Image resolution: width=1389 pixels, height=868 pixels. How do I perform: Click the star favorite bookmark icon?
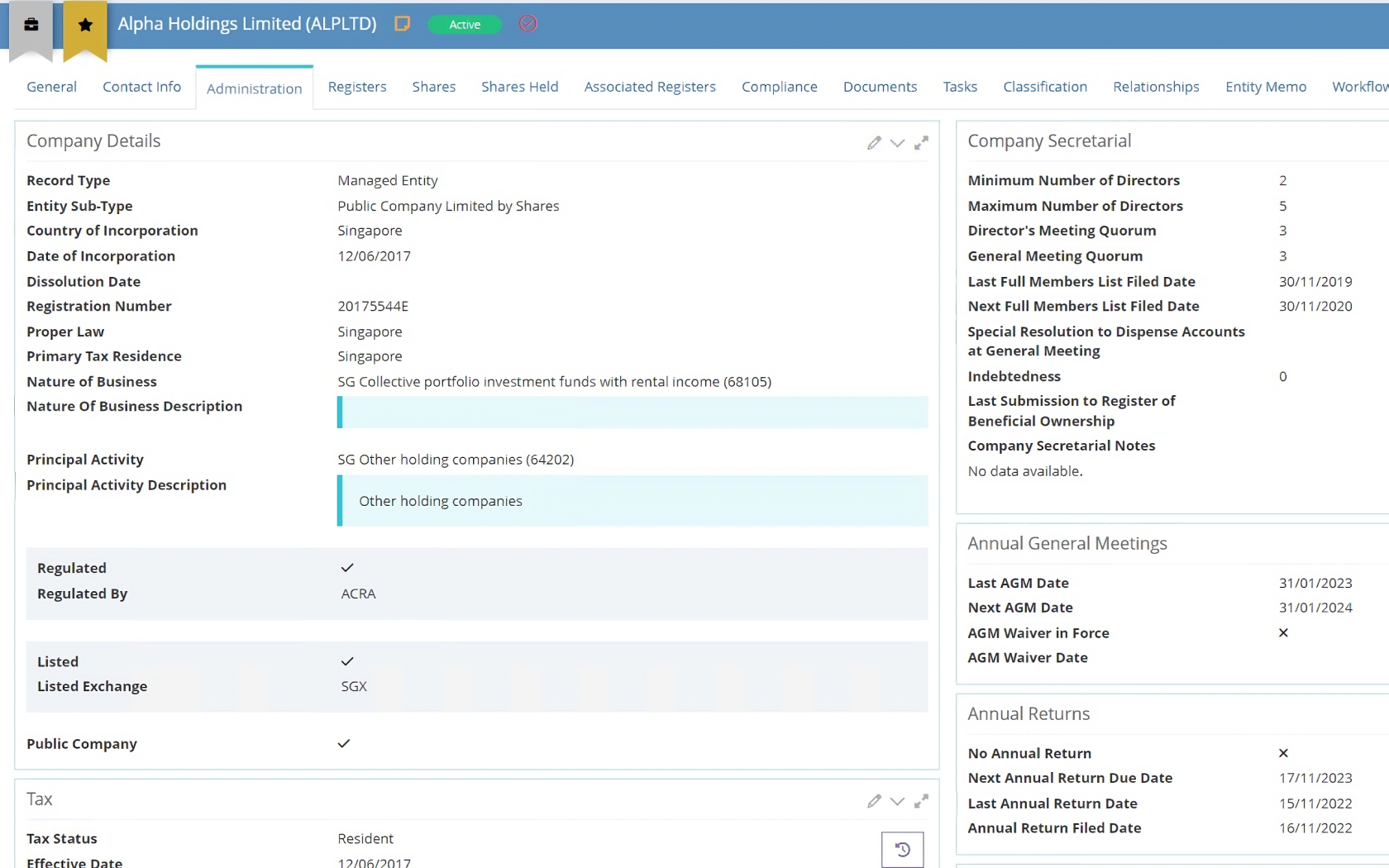point(85,25)
